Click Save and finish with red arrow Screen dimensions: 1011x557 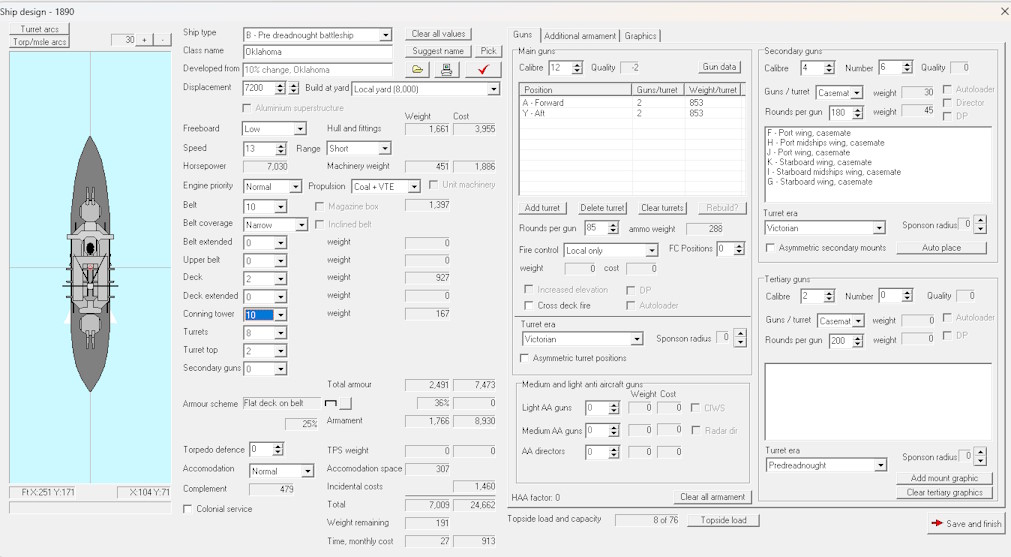(x=966, y=523)
